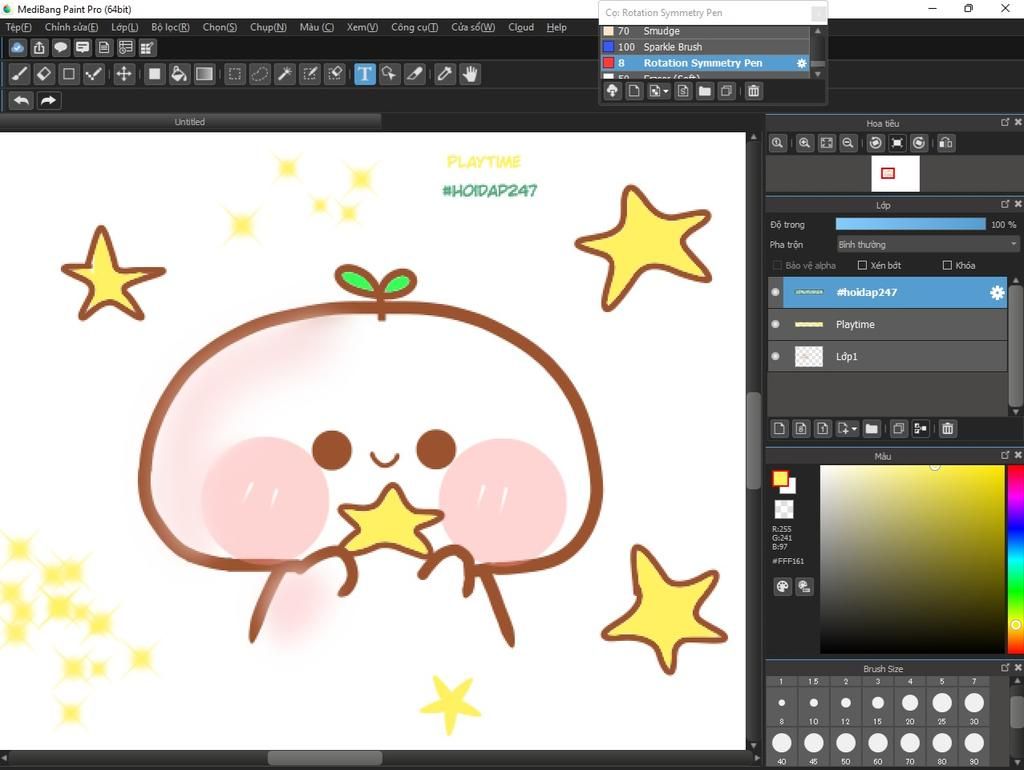1024x770 pixels.
Task: Open the Công cụ(T) menu
Action: [414, 27]
